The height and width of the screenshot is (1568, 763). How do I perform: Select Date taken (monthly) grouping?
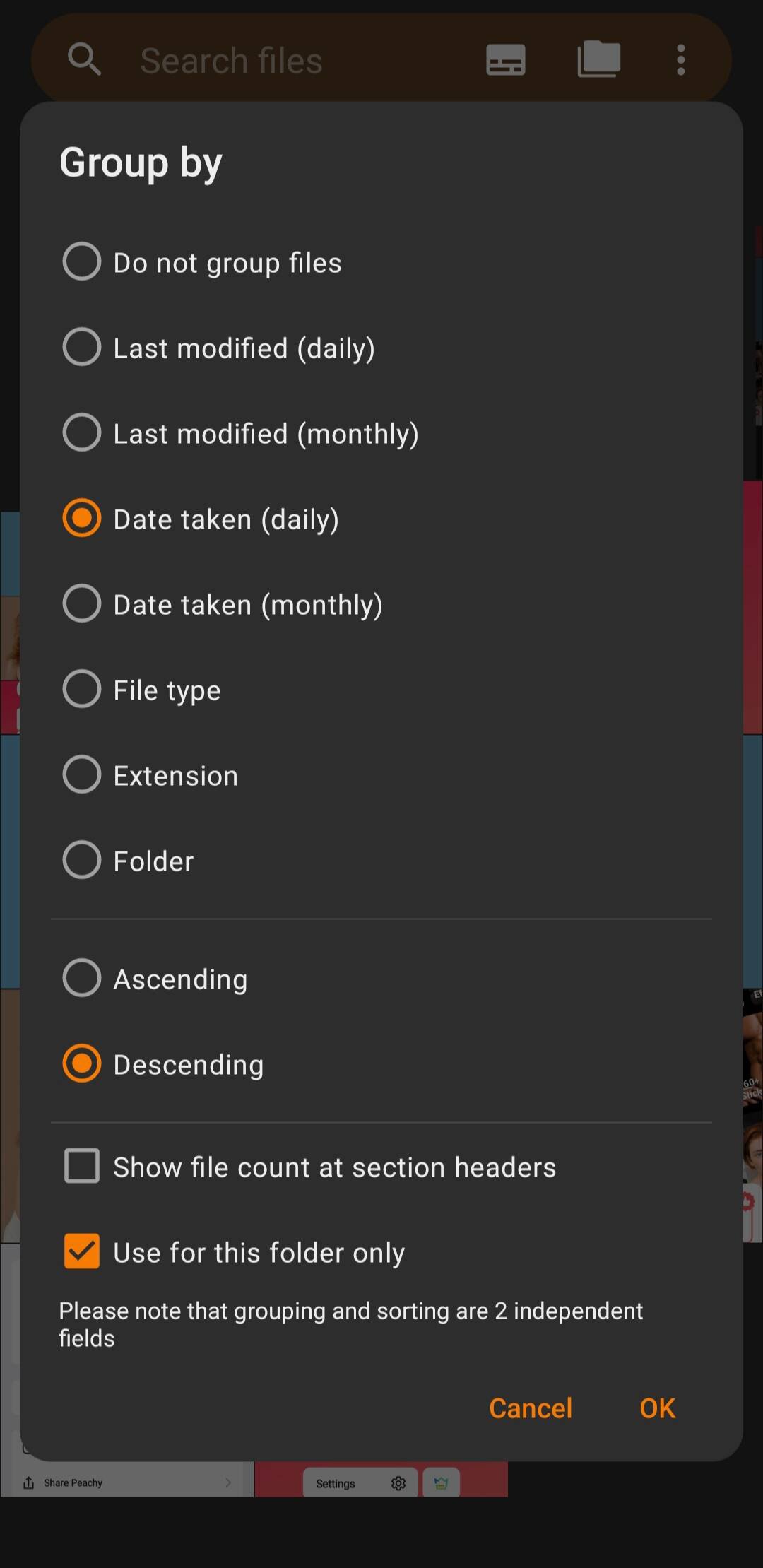pos(82,603)
